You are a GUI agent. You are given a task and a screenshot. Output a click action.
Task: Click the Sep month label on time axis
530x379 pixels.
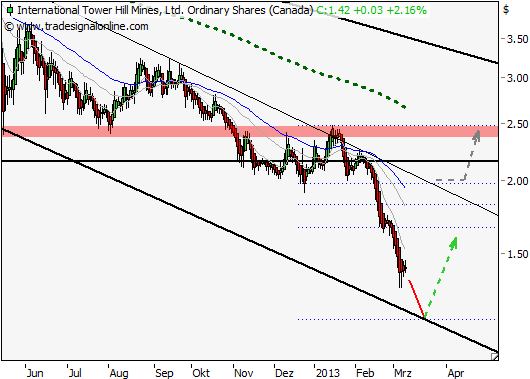coord(164,373)
